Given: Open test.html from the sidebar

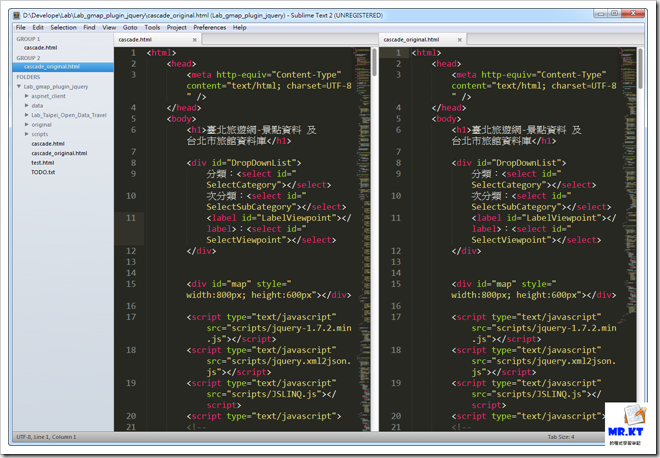Looking at the screenshot, I should click(x=42, y=162).
